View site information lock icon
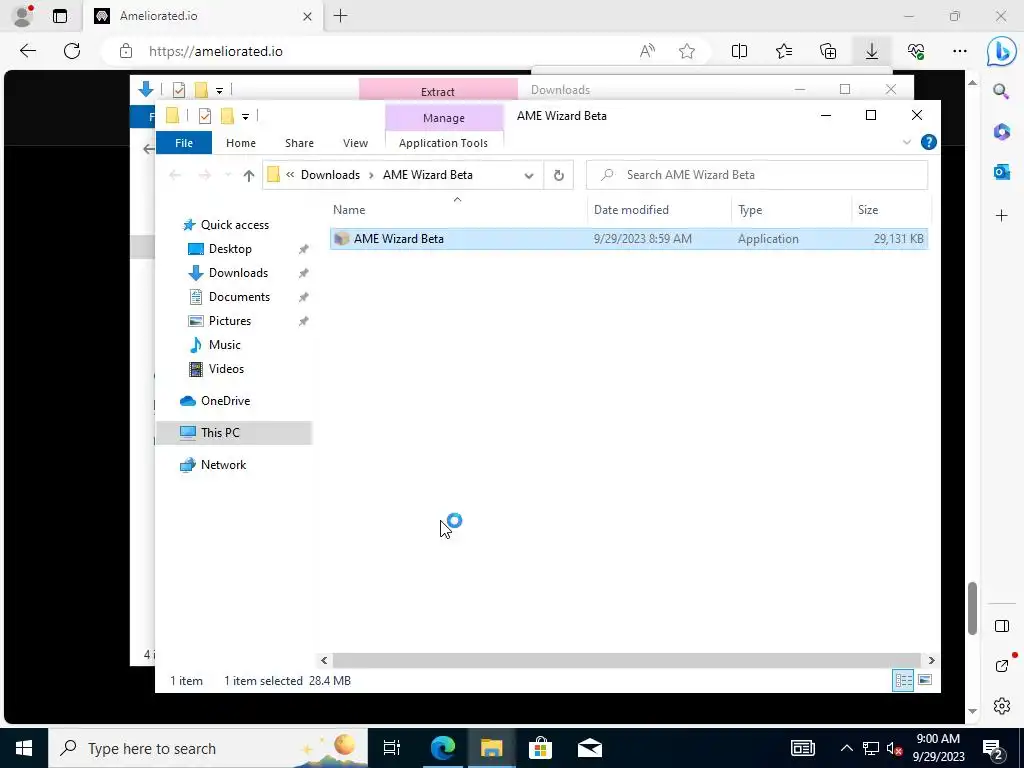Image resolution: width=1024 pixels, height=768 pixels. [x=126, y=51]
